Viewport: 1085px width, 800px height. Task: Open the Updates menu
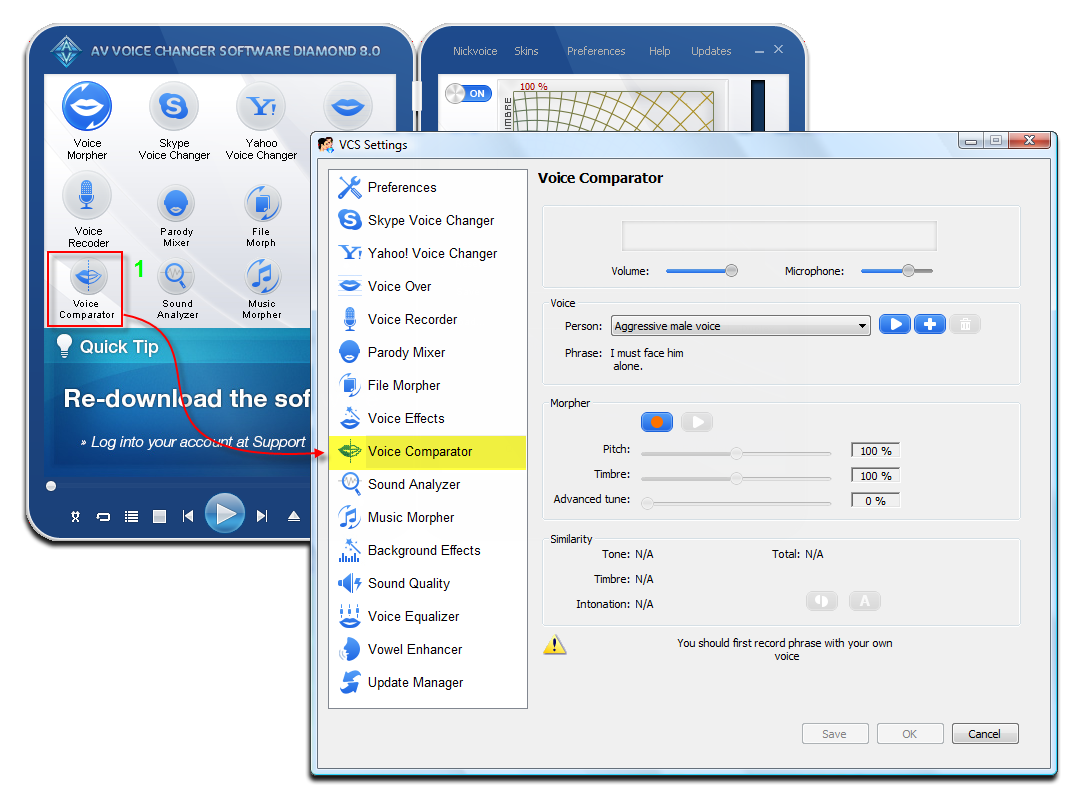pos(711,51)
